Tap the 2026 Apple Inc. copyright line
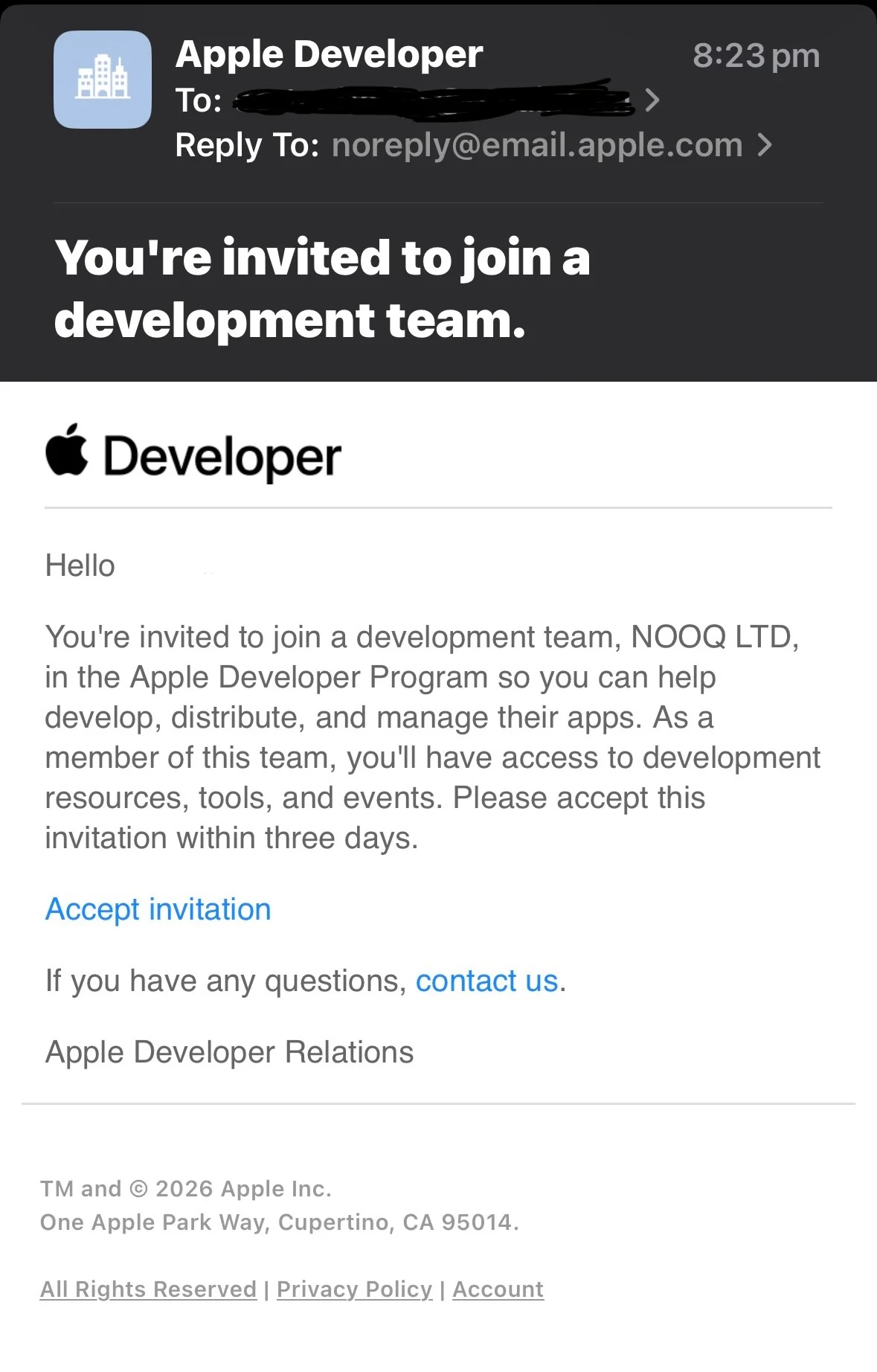Viewport: 877px width, 1372px height. click(186, 1189)
